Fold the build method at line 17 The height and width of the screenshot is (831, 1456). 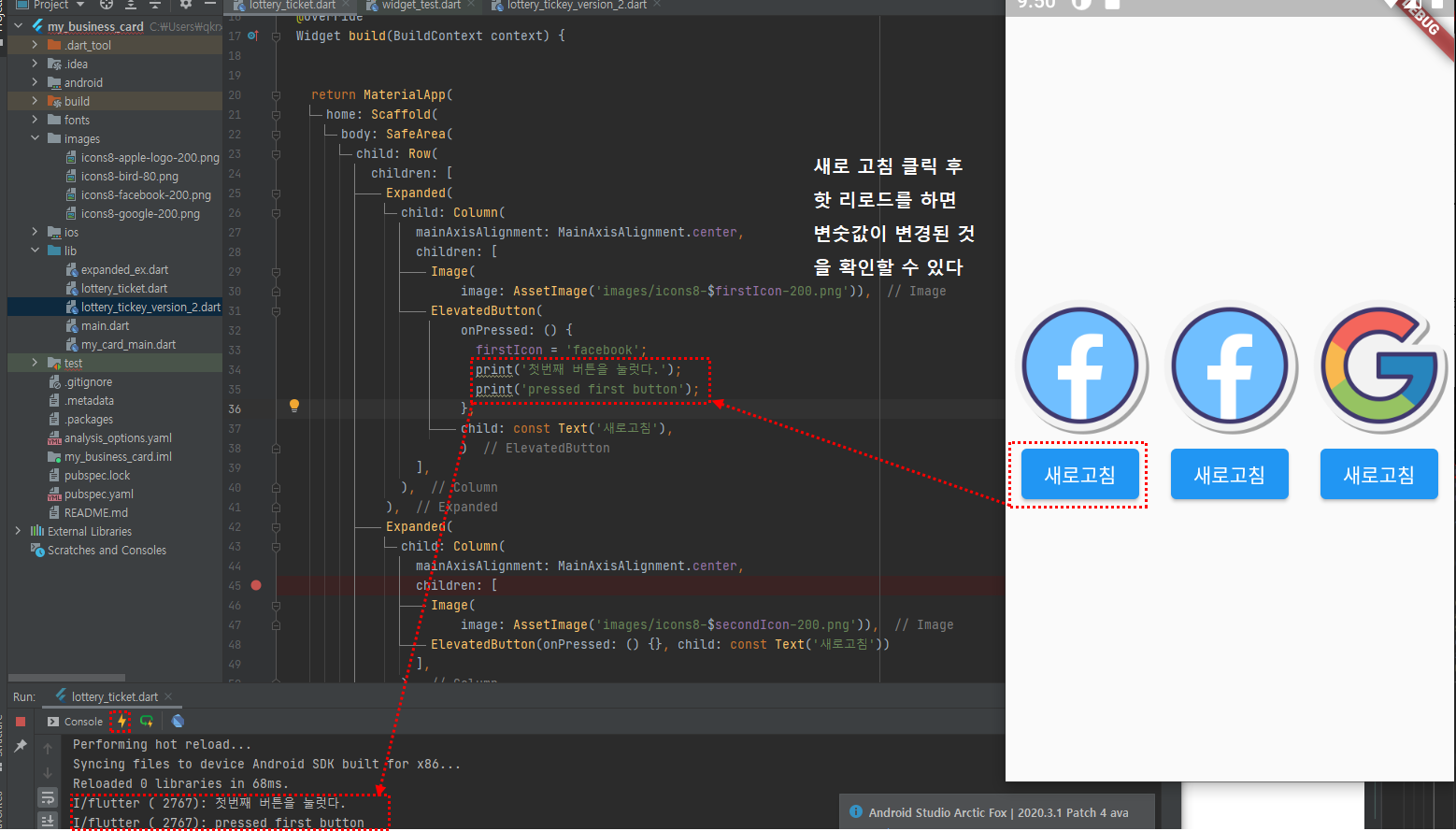click(x=276, y=36)
